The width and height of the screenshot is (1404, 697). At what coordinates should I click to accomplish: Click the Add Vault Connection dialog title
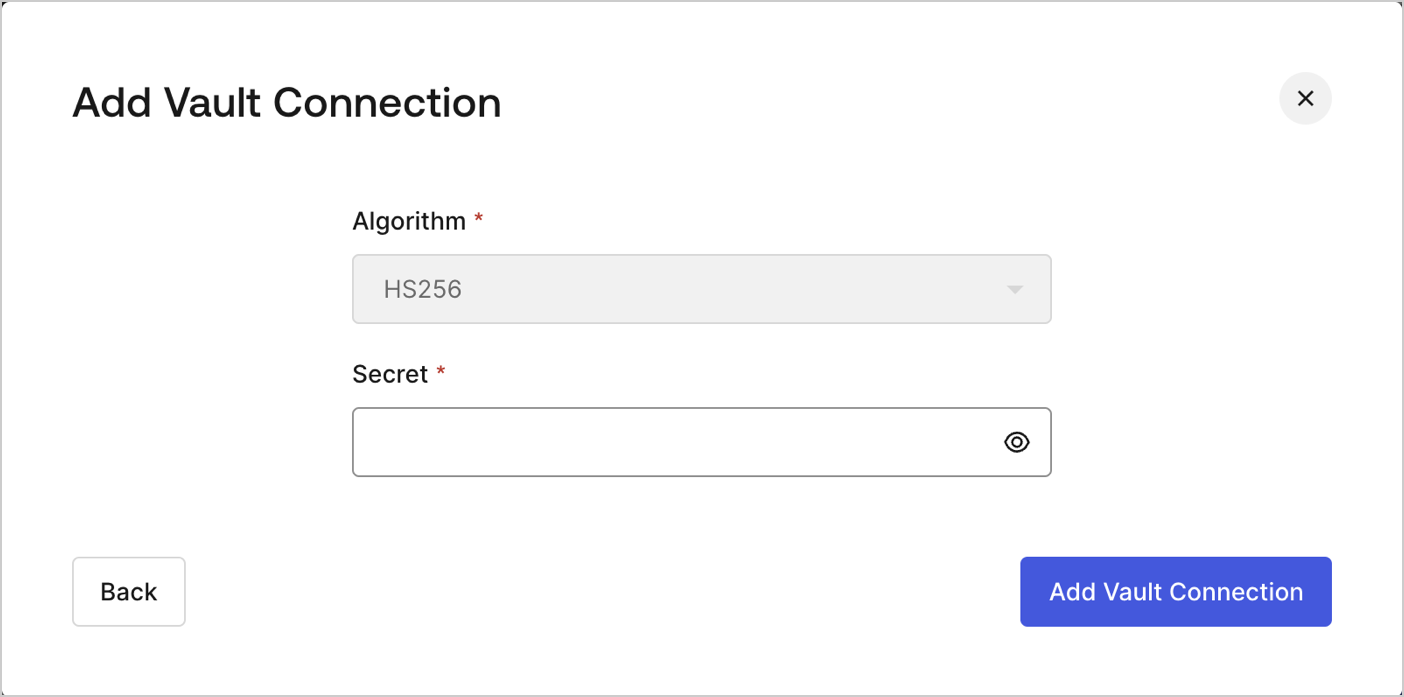(286, 102)
